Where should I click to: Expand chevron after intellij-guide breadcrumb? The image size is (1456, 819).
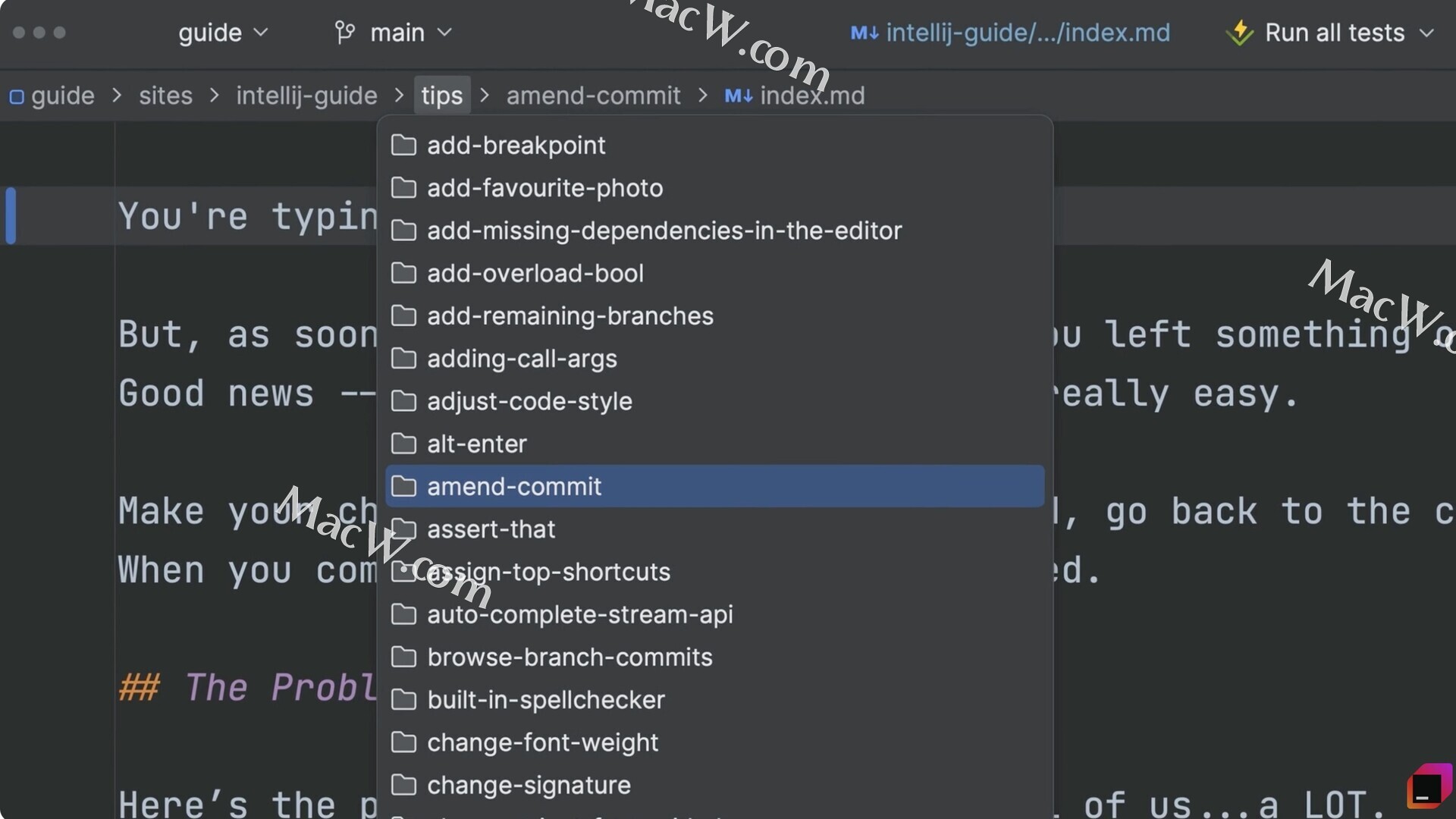(399, 96)
